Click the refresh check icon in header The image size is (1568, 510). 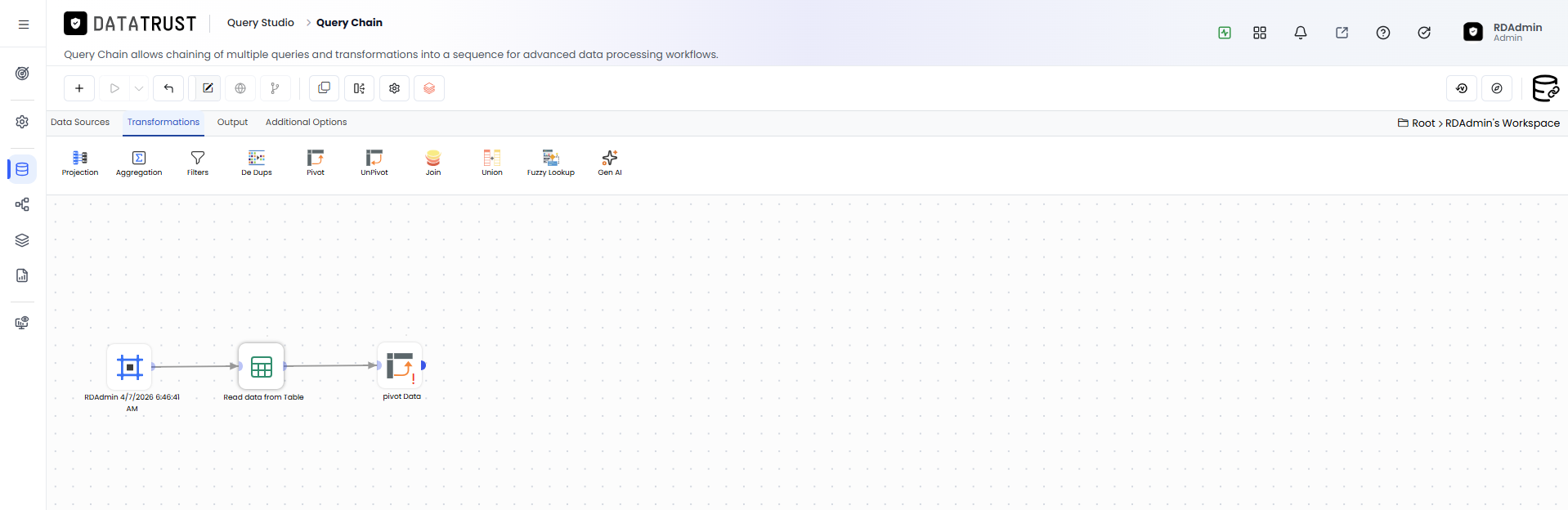coord(1424,33)
